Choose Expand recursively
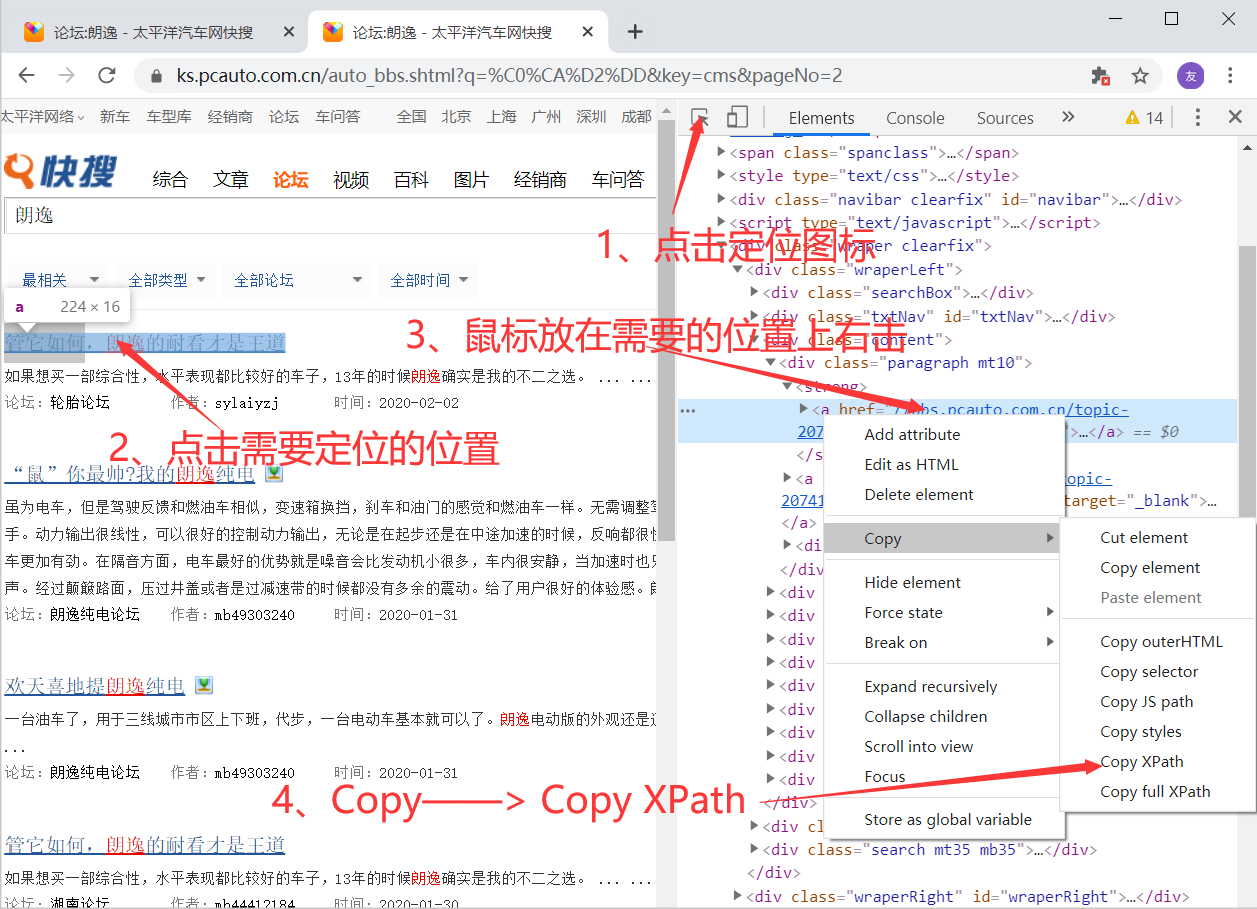This screenshot has width=1257, height=909. [x=930, y=686]
